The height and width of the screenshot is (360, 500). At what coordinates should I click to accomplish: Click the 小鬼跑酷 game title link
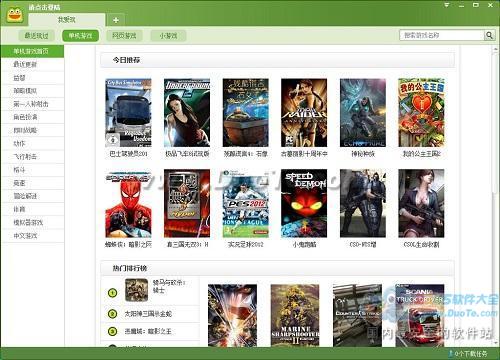(x=304, y=244)
